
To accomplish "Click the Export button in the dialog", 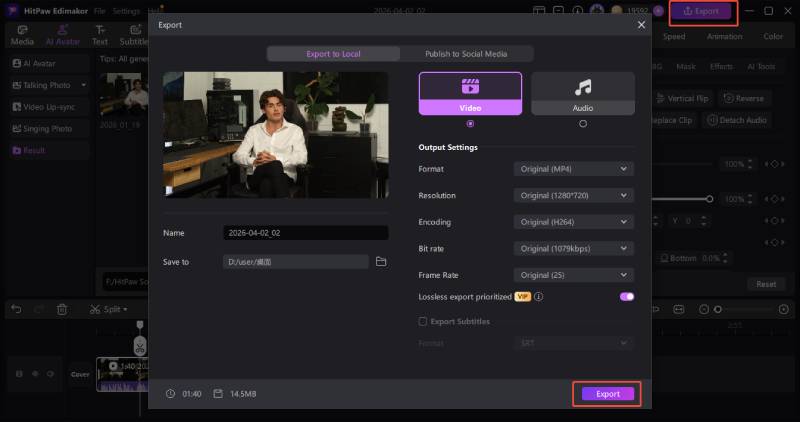I will 608,394.
